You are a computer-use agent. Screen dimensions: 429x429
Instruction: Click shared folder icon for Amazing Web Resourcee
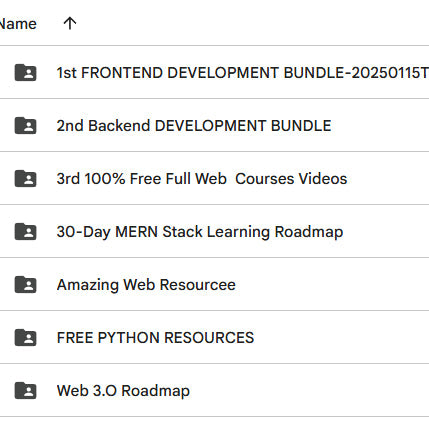(25, 285)
